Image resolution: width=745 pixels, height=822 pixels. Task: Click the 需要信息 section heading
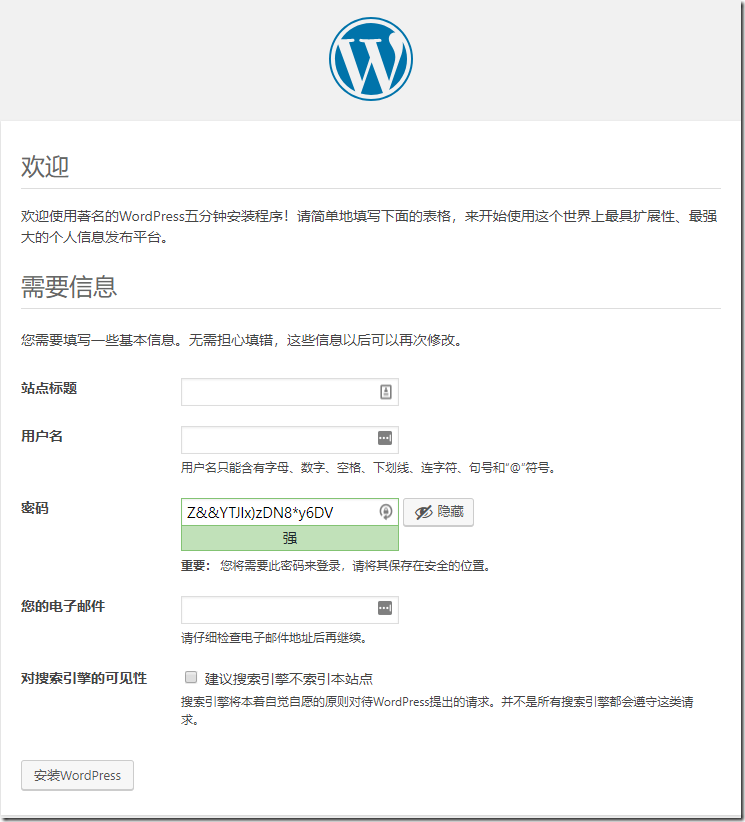69,287
